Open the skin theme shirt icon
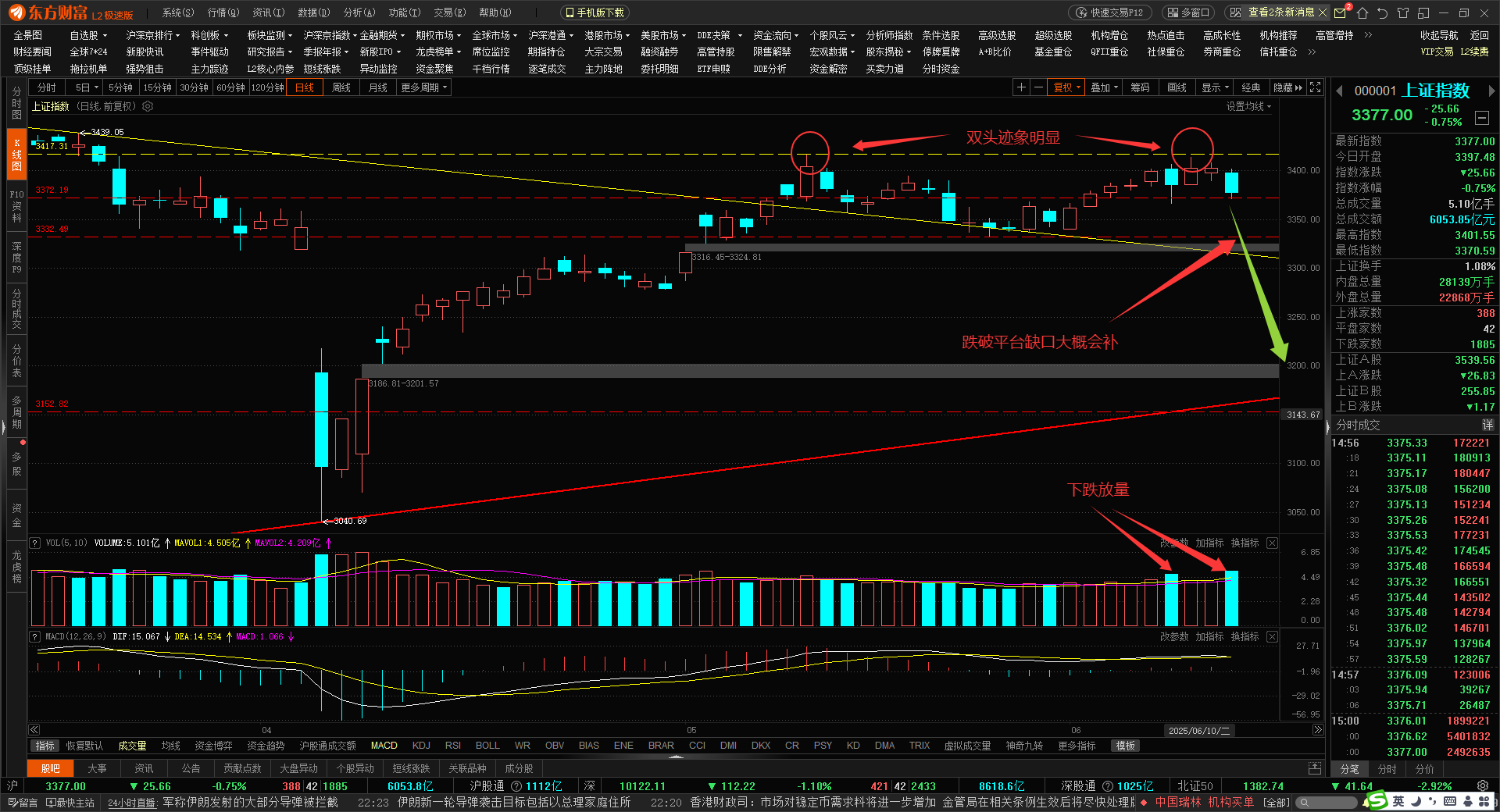 coord(1403,12)
